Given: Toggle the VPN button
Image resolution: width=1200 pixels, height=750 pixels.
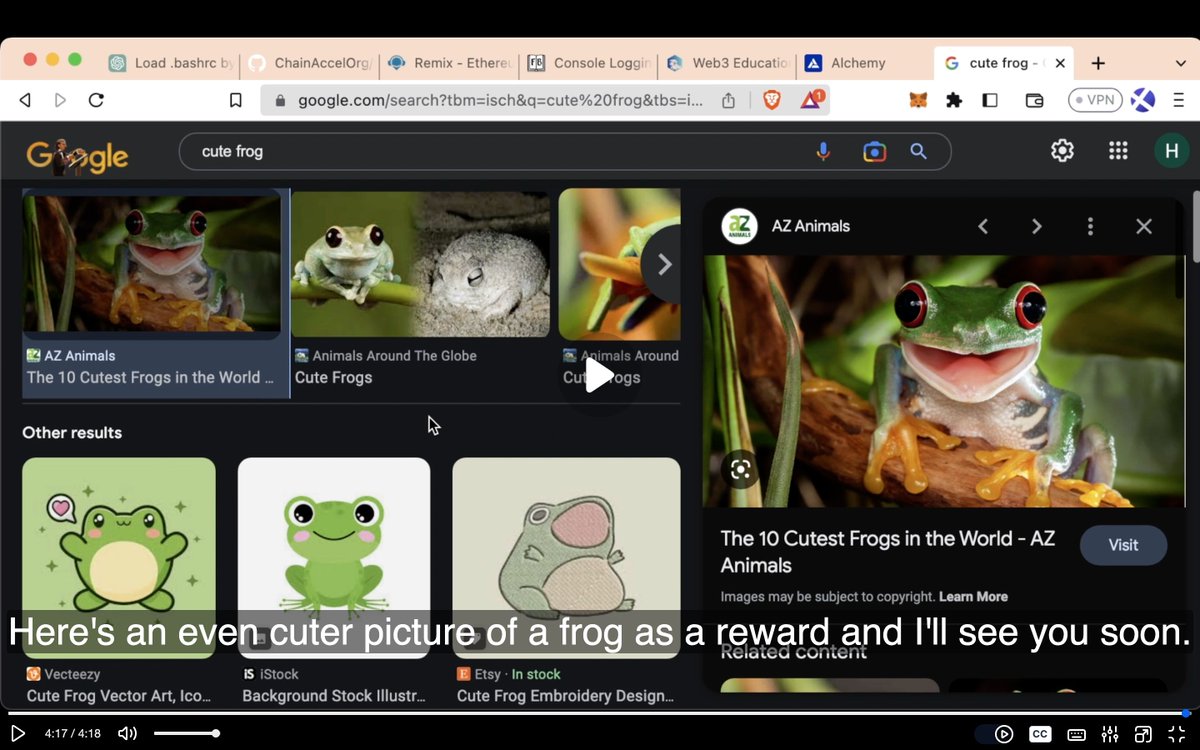Looking at the screenshot, I should tap(1095, 100).
